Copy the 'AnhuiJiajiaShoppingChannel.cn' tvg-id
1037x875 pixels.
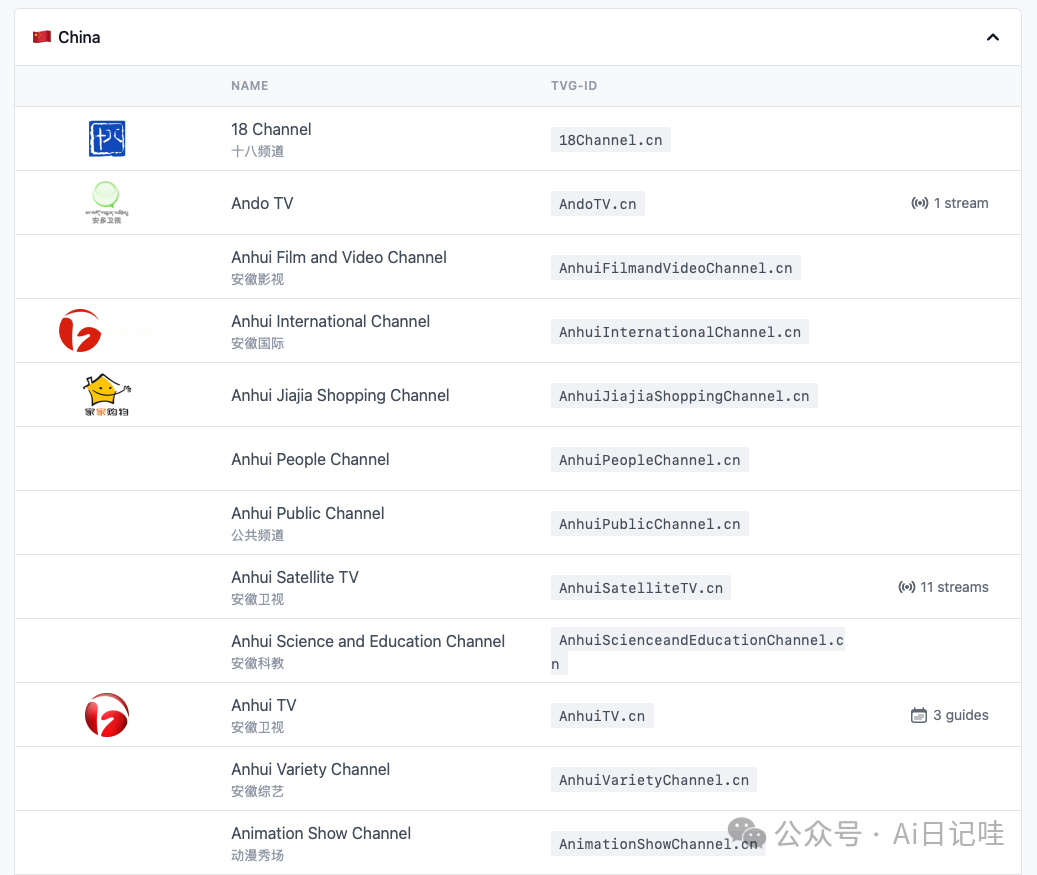pos(684,396)
